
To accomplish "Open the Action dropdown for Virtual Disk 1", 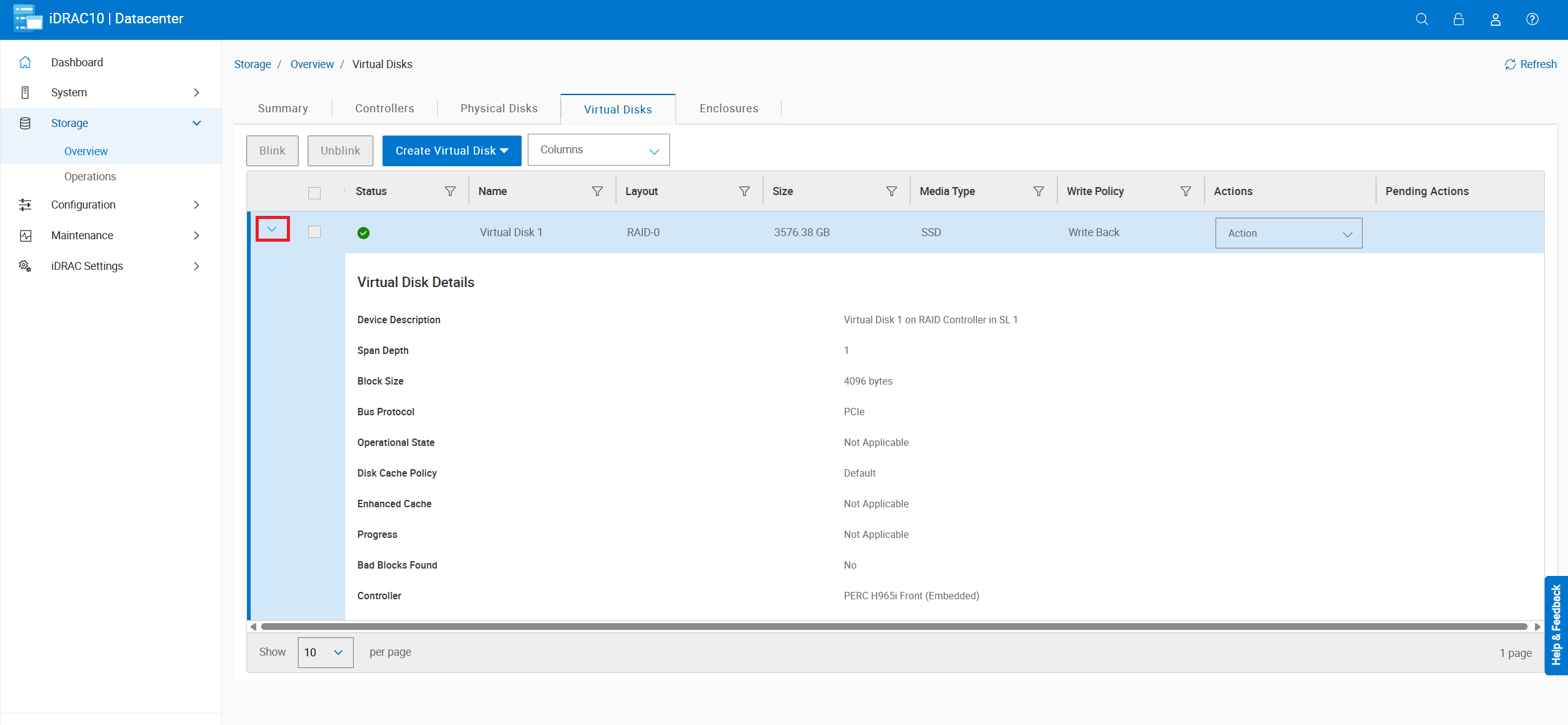I will point(1288,233).
